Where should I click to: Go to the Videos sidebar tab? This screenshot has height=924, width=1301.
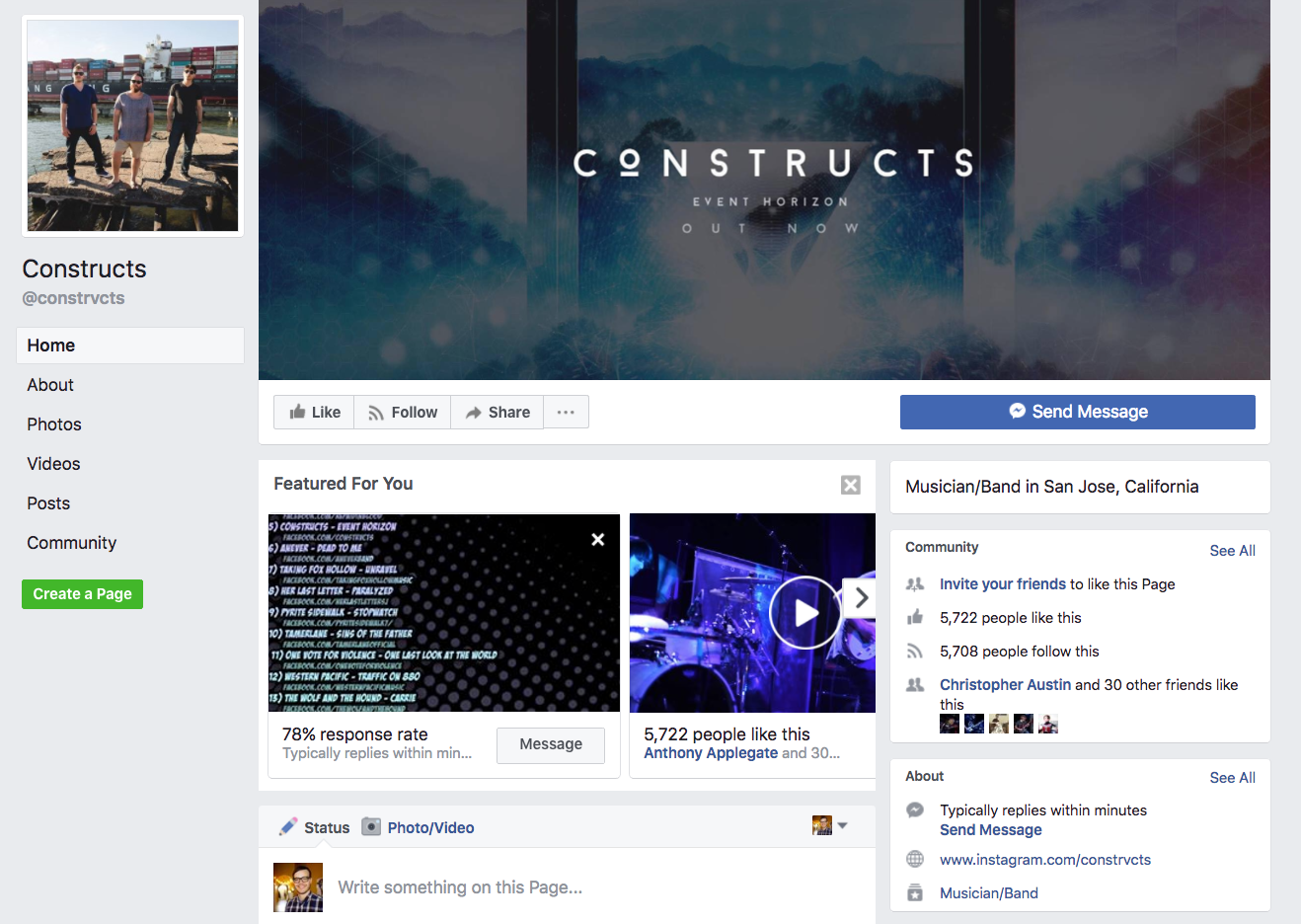click(x=53, y=464)
